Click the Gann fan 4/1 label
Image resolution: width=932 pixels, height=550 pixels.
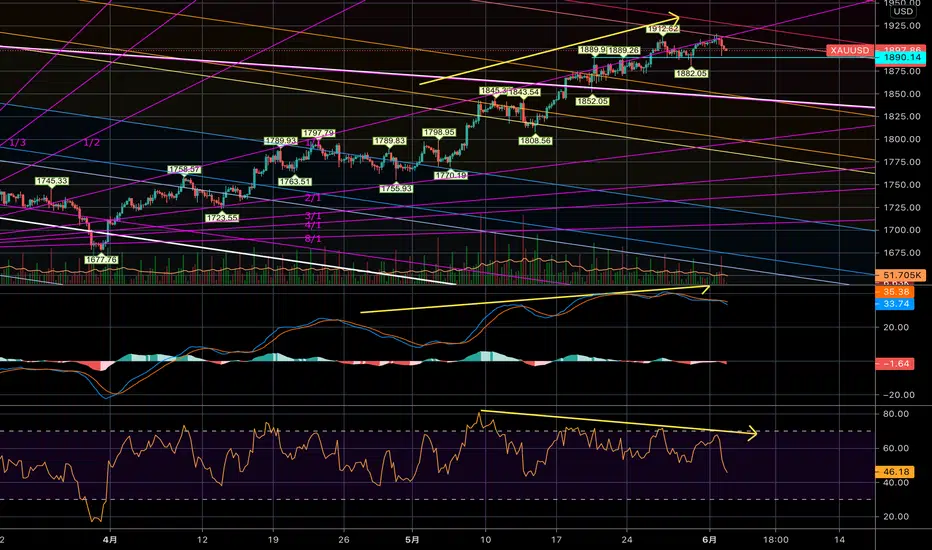pyautogui.click(x=313, y=225)
